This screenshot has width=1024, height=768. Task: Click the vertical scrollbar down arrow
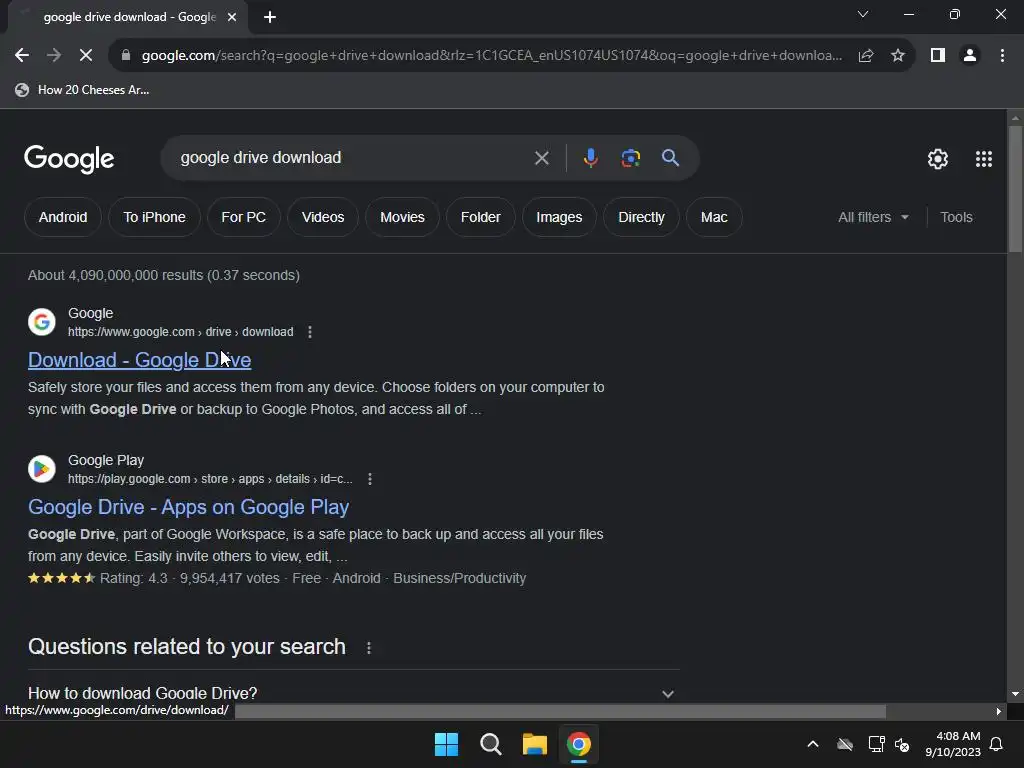[1015, 694]
